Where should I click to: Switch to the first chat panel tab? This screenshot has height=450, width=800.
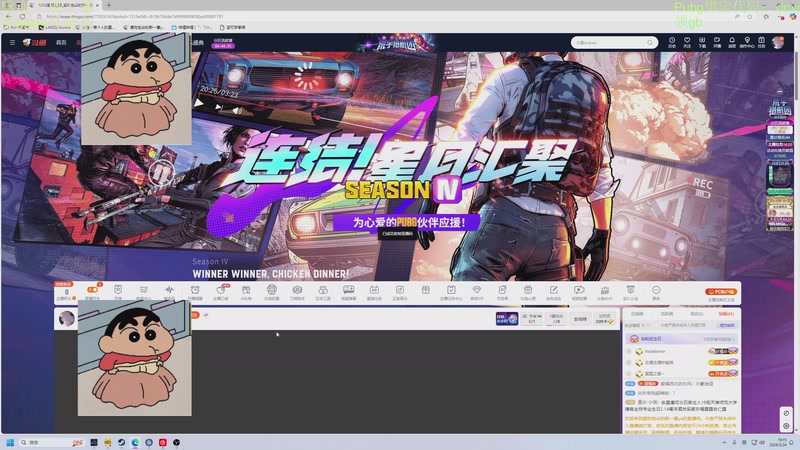637,314
